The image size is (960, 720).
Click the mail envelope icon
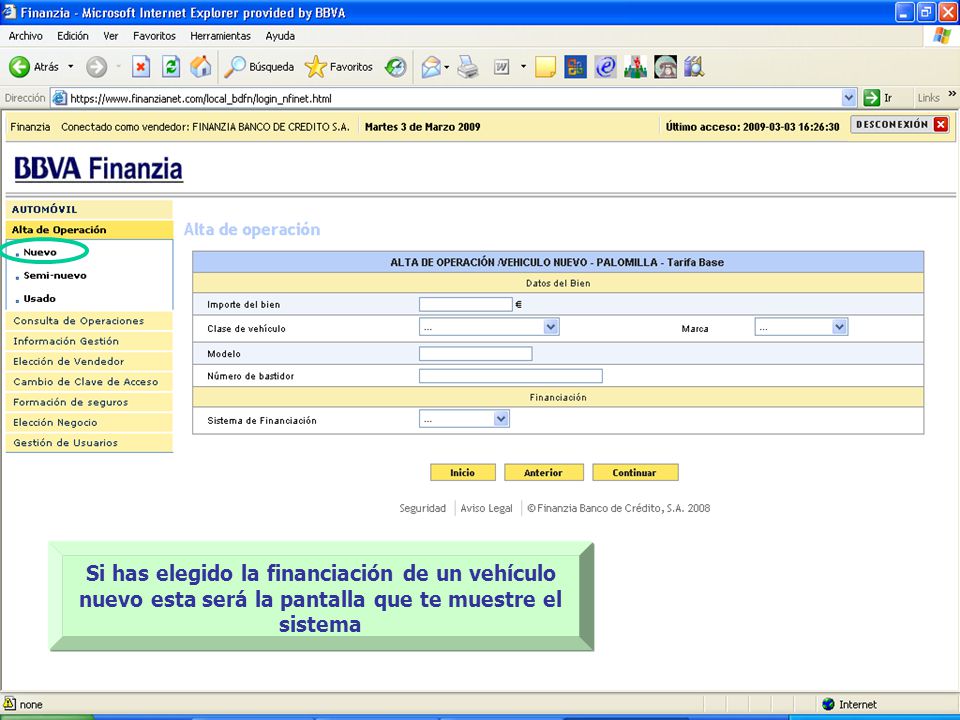coord(431,67)
